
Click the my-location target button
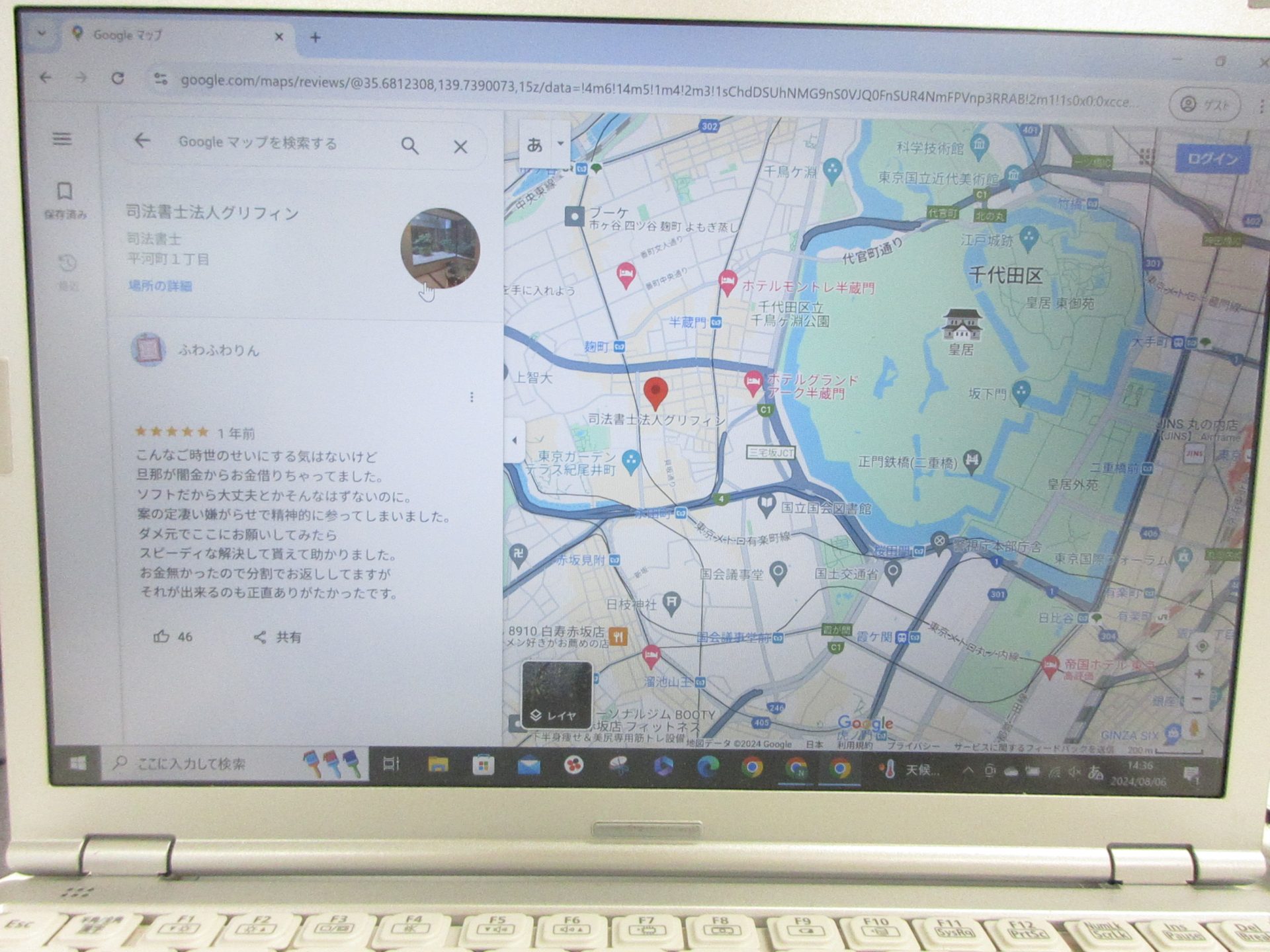pyautogui.click(x=1203, y=646)
